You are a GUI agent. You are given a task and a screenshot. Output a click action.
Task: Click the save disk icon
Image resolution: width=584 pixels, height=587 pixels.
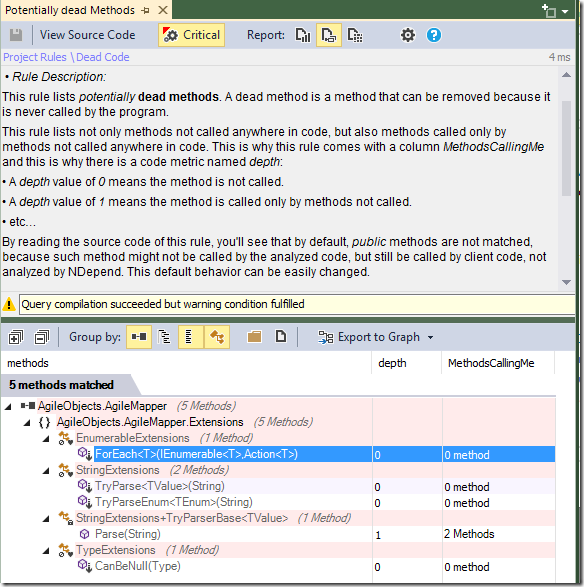pyautogui.click(x=16, y=35)
